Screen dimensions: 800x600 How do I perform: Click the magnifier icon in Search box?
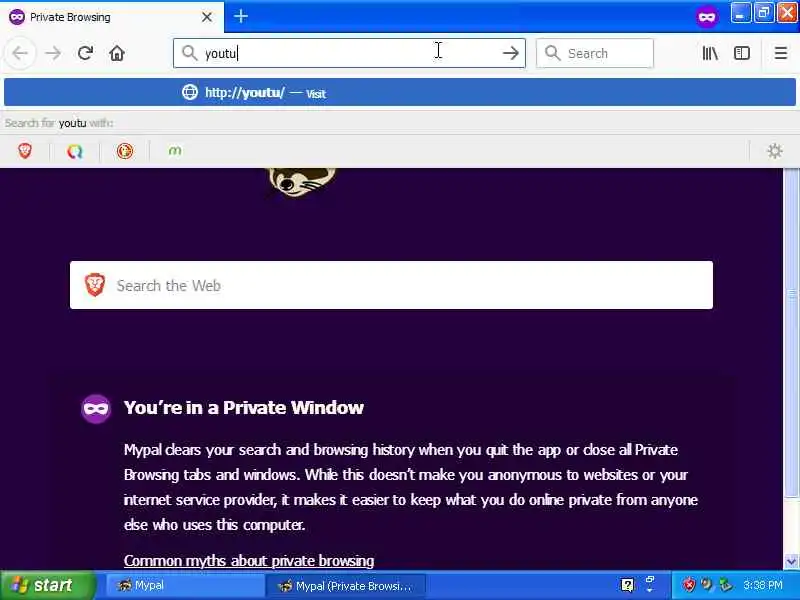click(552, 53)
